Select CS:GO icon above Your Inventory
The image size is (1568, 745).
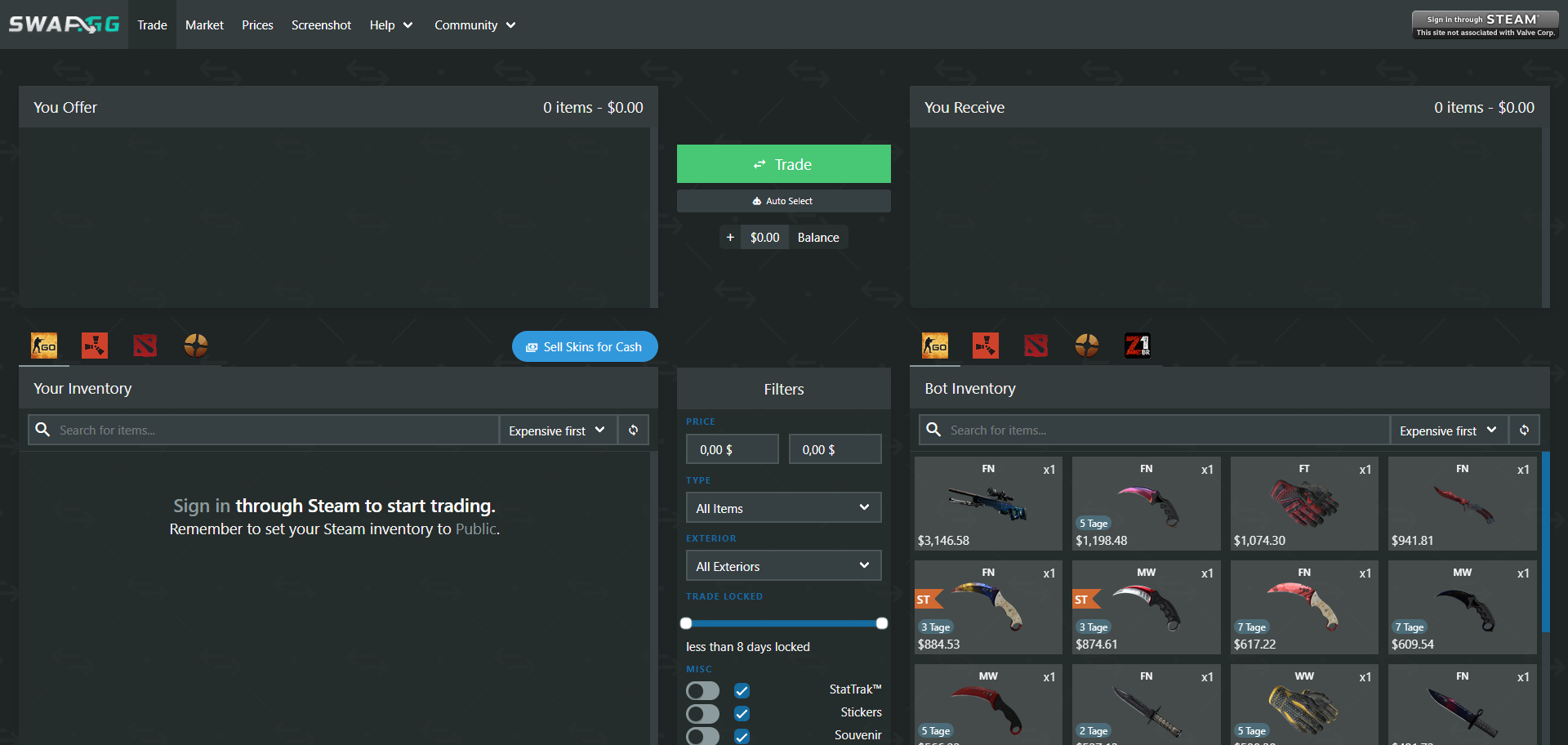(44, 346)
